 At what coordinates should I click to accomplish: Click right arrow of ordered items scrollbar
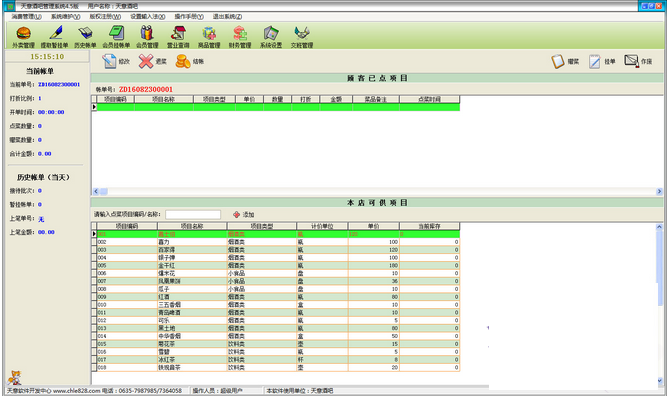coord(659,191)
